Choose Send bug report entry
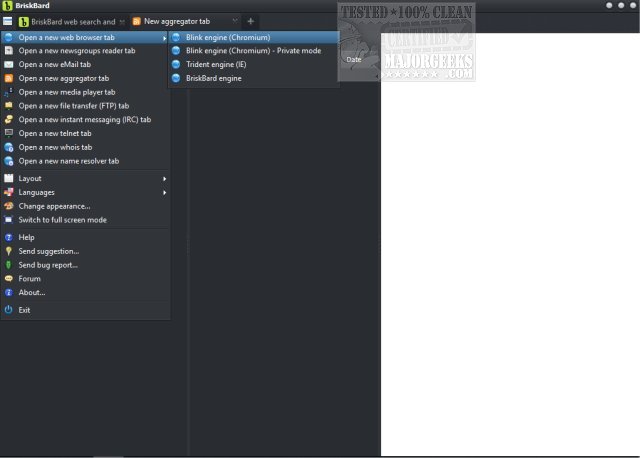This screenshot has height=458, width=640. point(85,265)
